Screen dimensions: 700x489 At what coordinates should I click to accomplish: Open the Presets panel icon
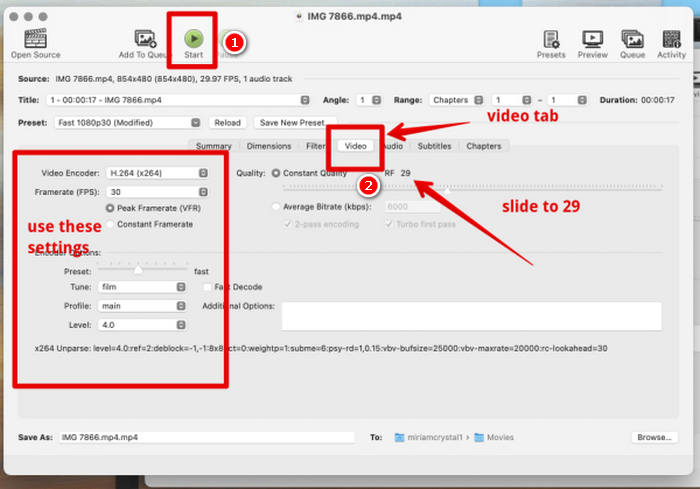coord(551,39)
